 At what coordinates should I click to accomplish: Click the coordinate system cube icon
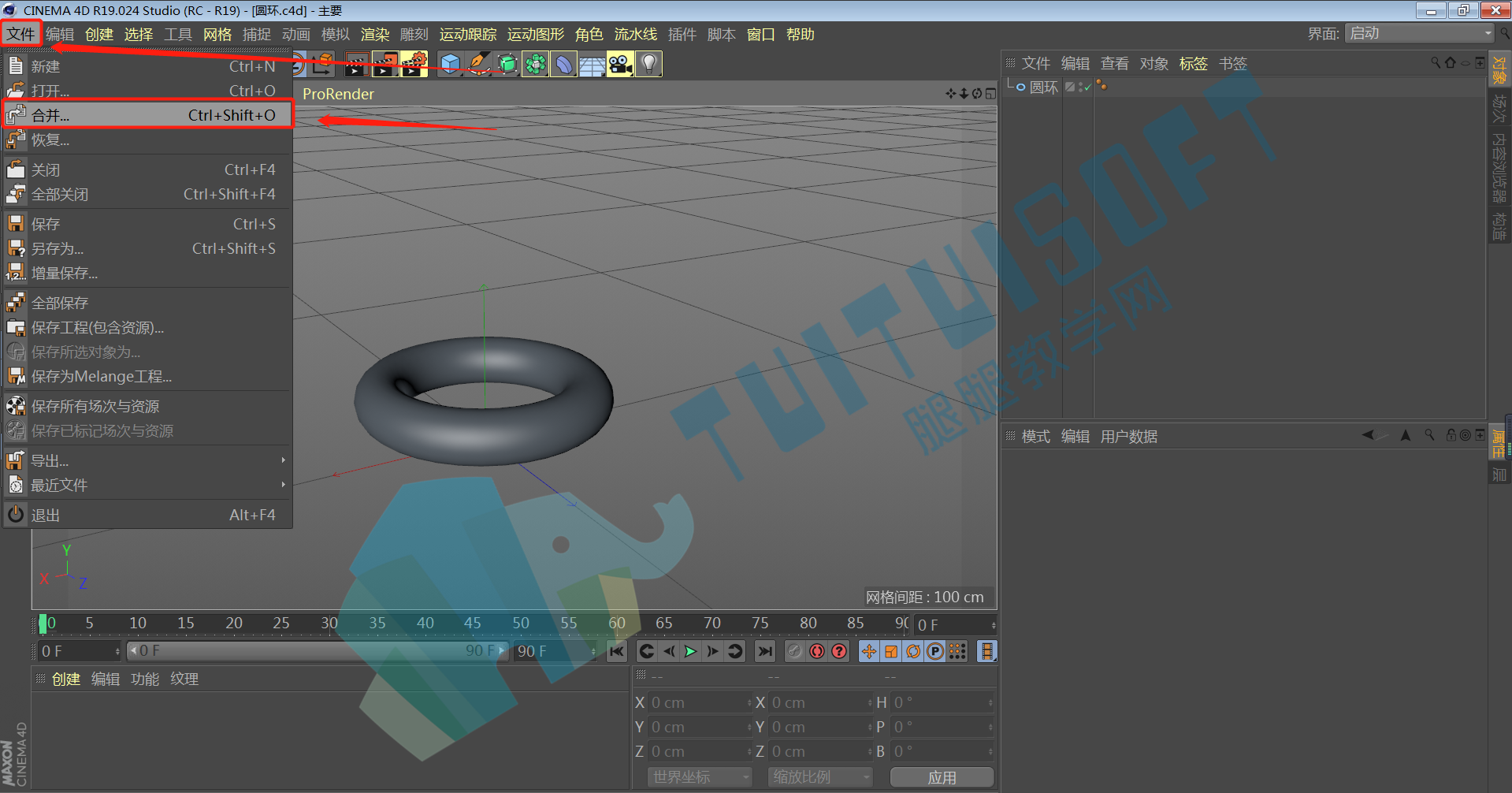coord(321,64)
